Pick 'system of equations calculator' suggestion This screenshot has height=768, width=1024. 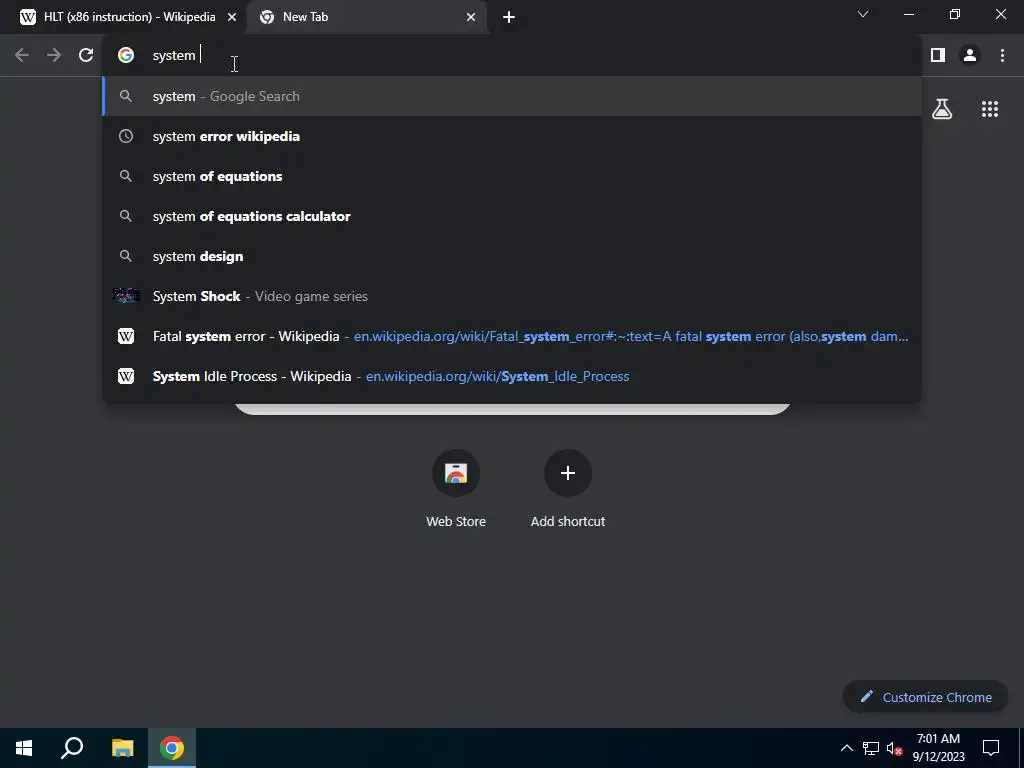(x=512, y=216)
